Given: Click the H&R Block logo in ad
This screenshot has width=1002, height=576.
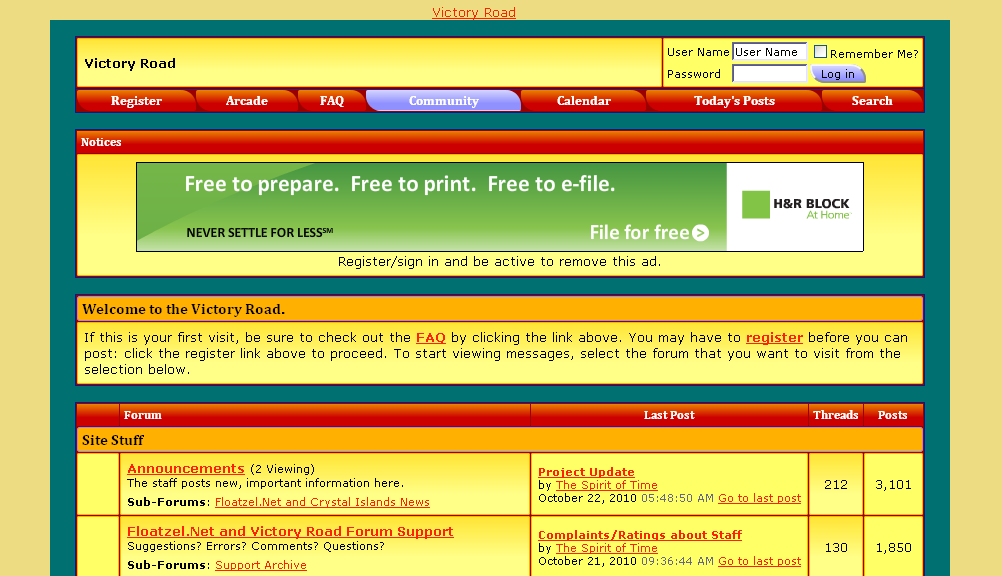Looking at the screenshot, I should click(795, 207).
